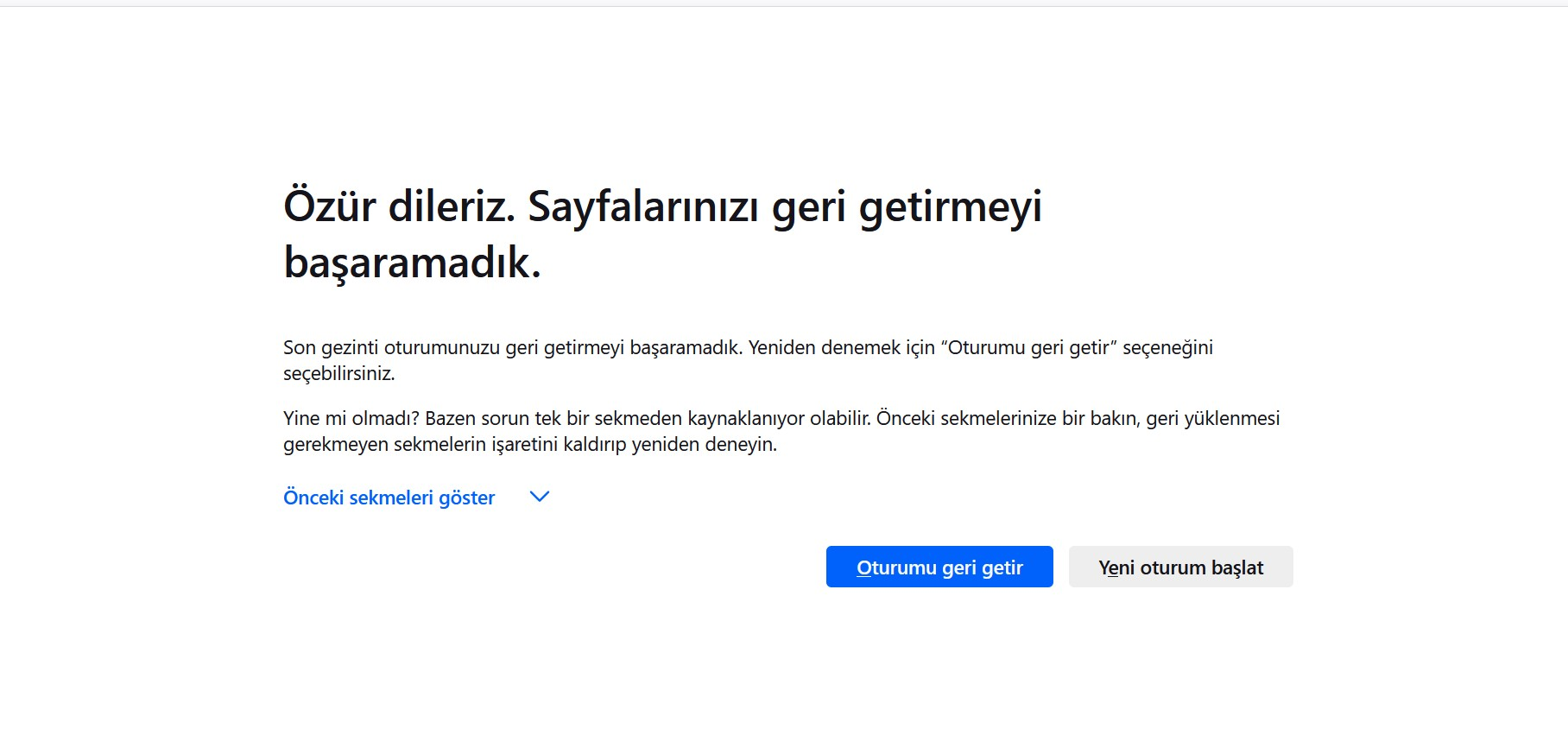
Task: Click the blue "Oturumu geri getir" button
Action: pyautogui.click(x=939, y=567)
